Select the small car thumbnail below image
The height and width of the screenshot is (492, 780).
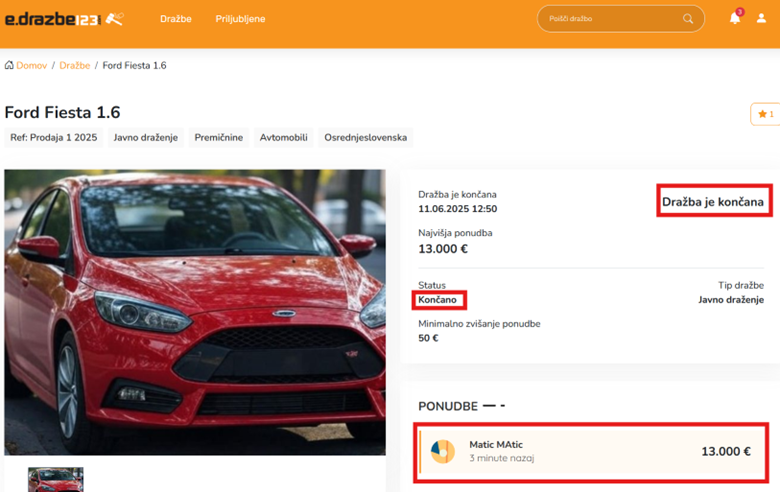tap(56, 479)
